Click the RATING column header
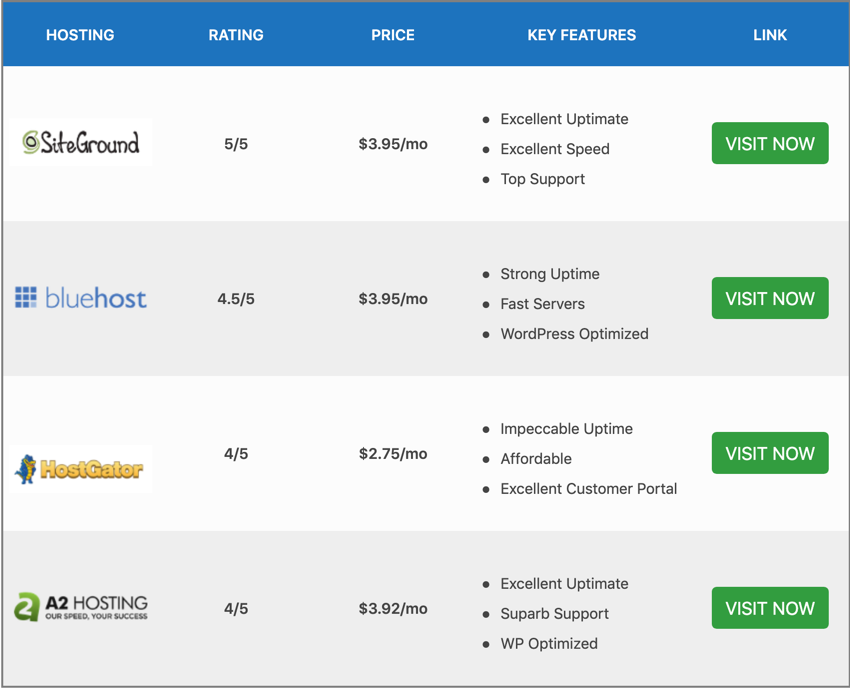Image resolution: width=850 pixels, height=690 pixels. pos(236,35)
